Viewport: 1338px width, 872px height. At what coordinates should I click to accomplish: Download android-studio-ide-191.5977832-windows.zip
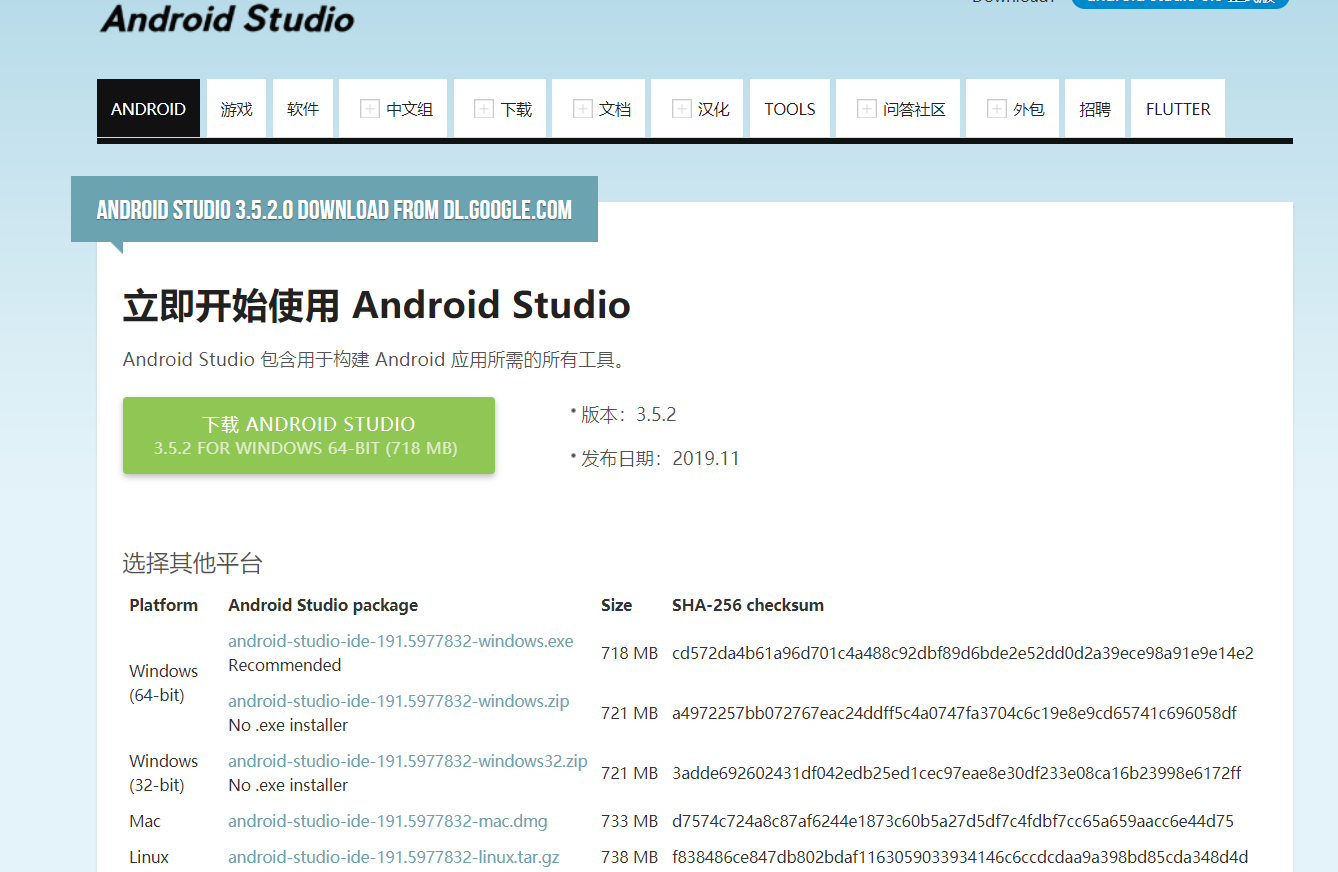coord(399,701)
